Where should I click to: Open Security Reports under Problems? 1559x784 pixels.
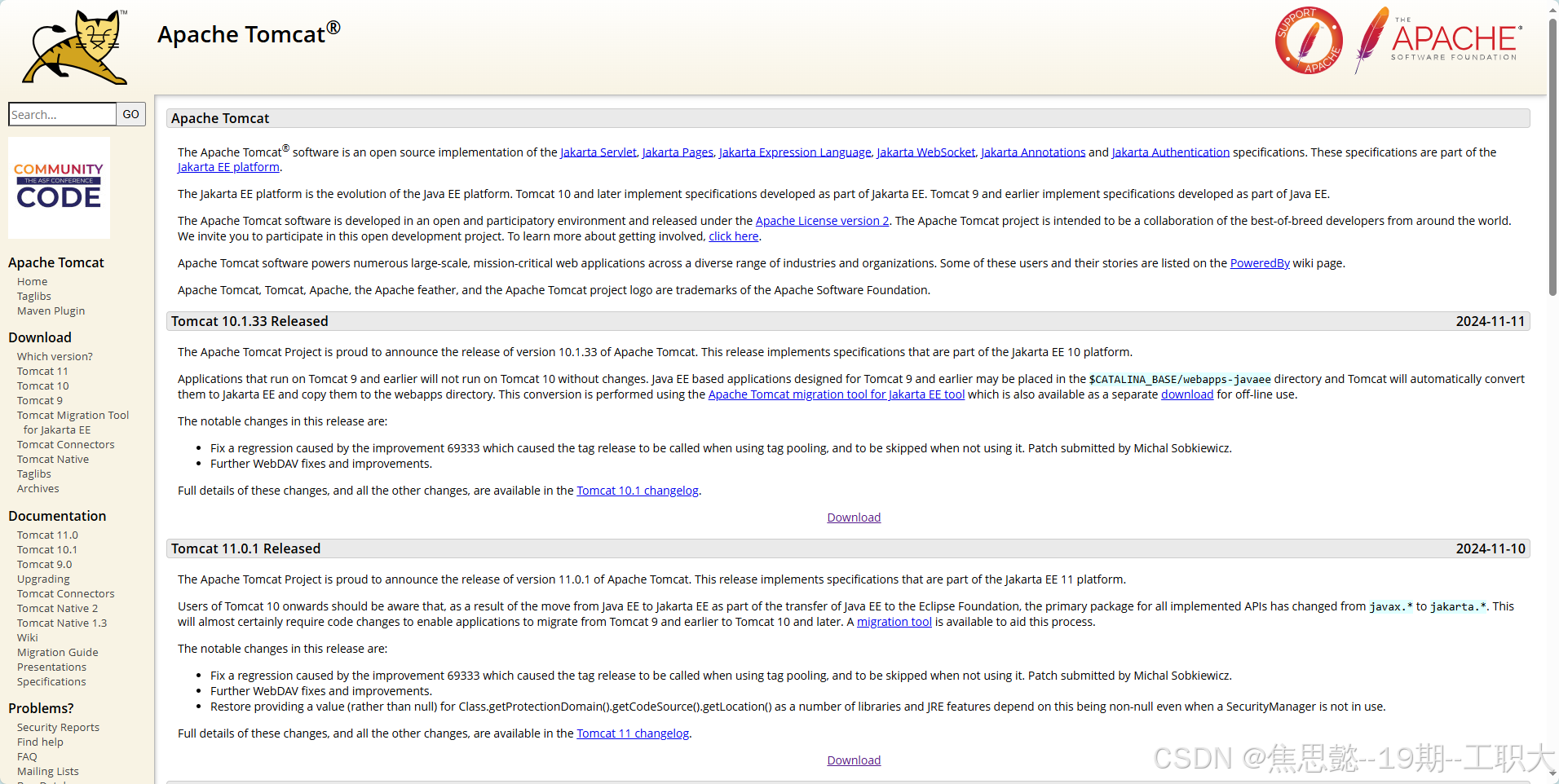coord(58,727)
